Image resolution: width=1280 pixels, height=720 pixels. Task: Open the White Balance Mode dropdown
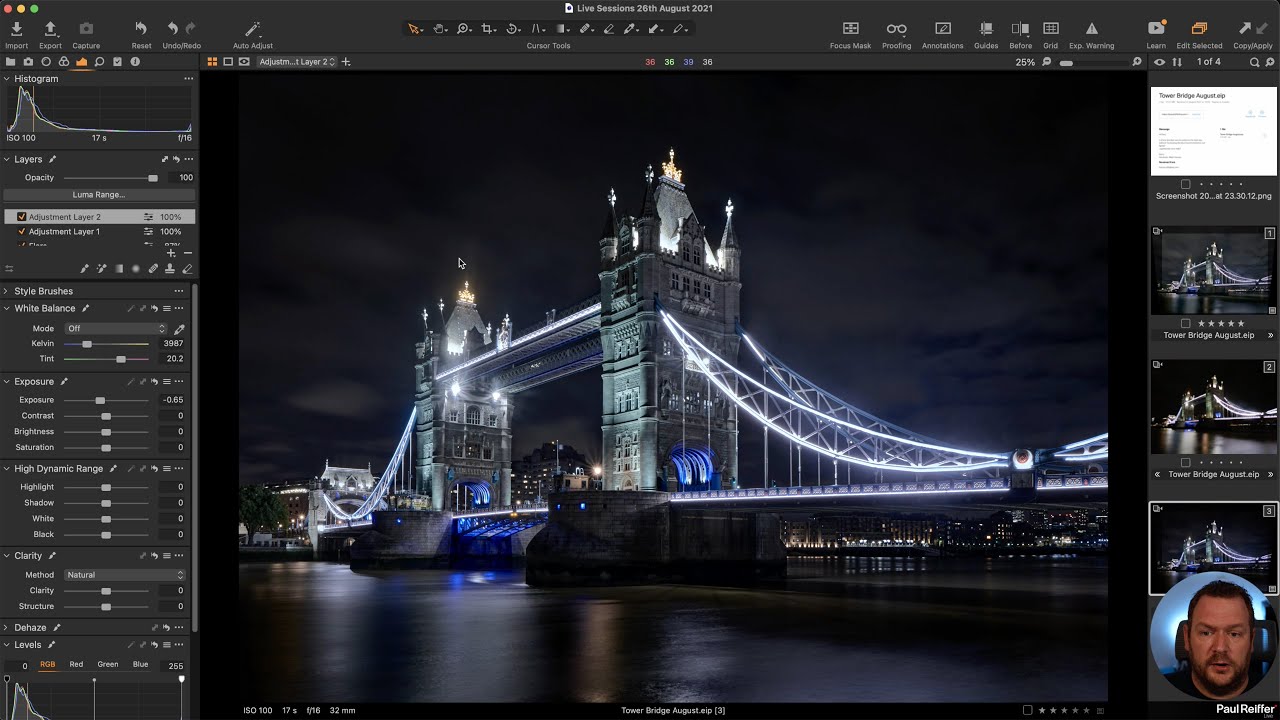click(x=116, y=329)
